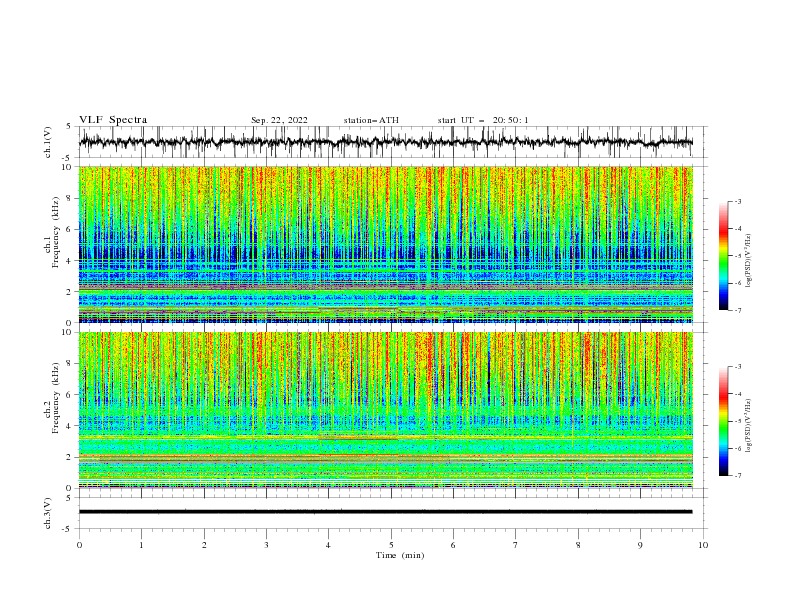The image size is (792, 612).
Task: Select the lower 'log(PSD)(V²/Hz)' colorbar label
Action: 749,425
